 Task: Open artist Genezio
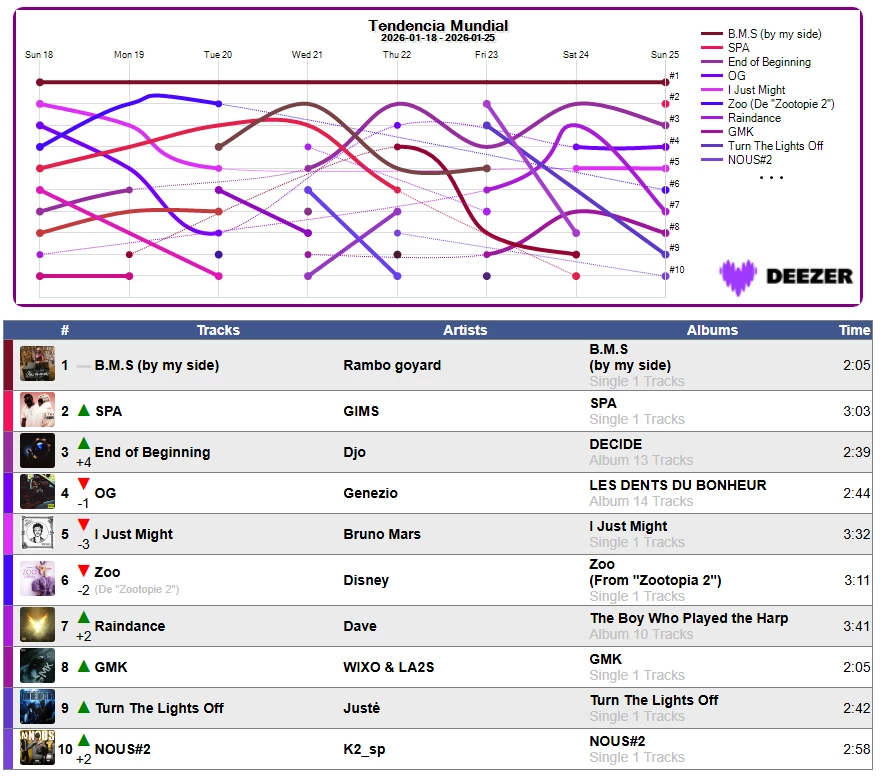click(x=370, y=493)
